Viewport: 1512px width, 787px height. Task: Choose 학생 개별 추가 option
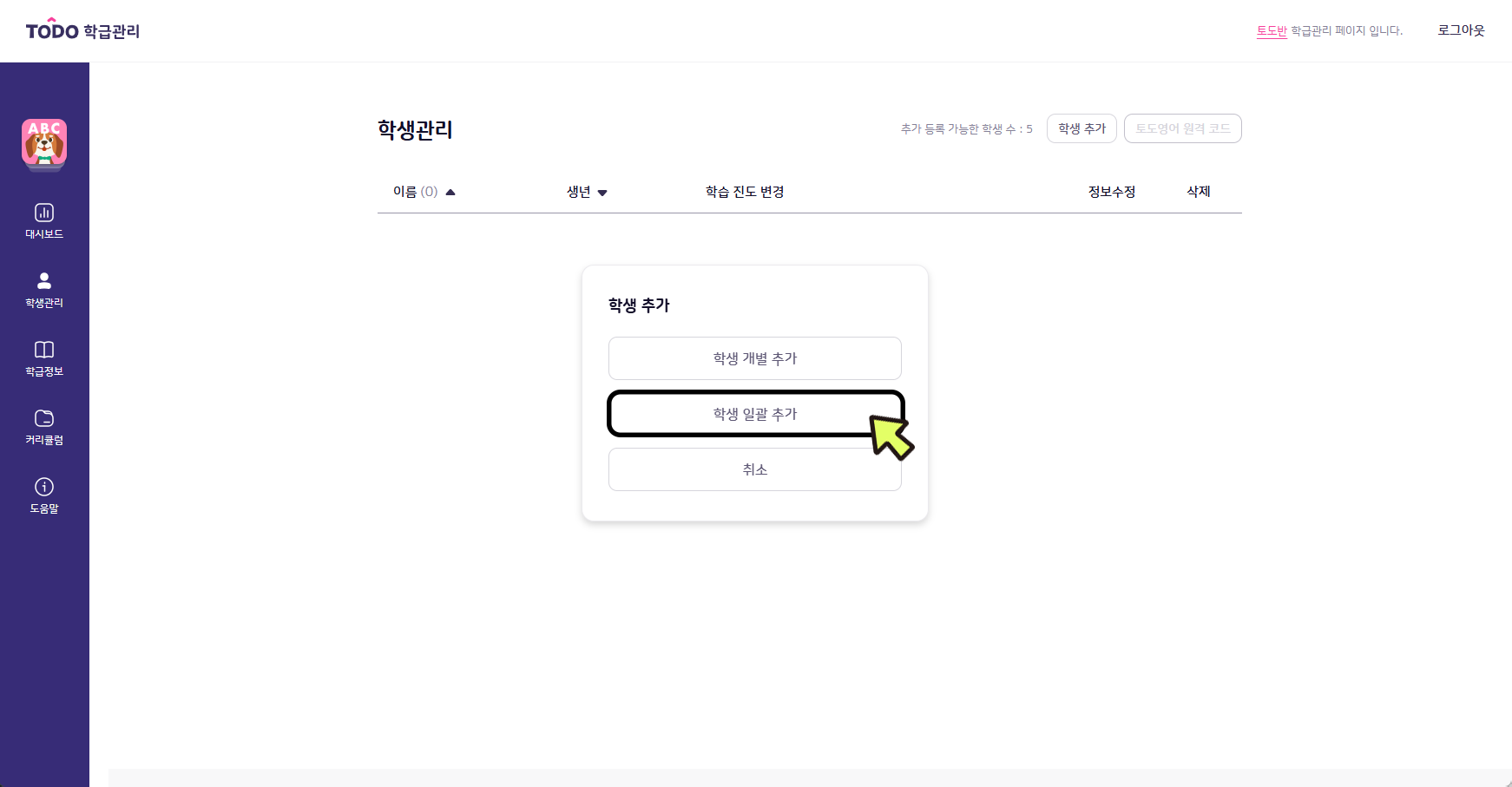click(755, 358)
